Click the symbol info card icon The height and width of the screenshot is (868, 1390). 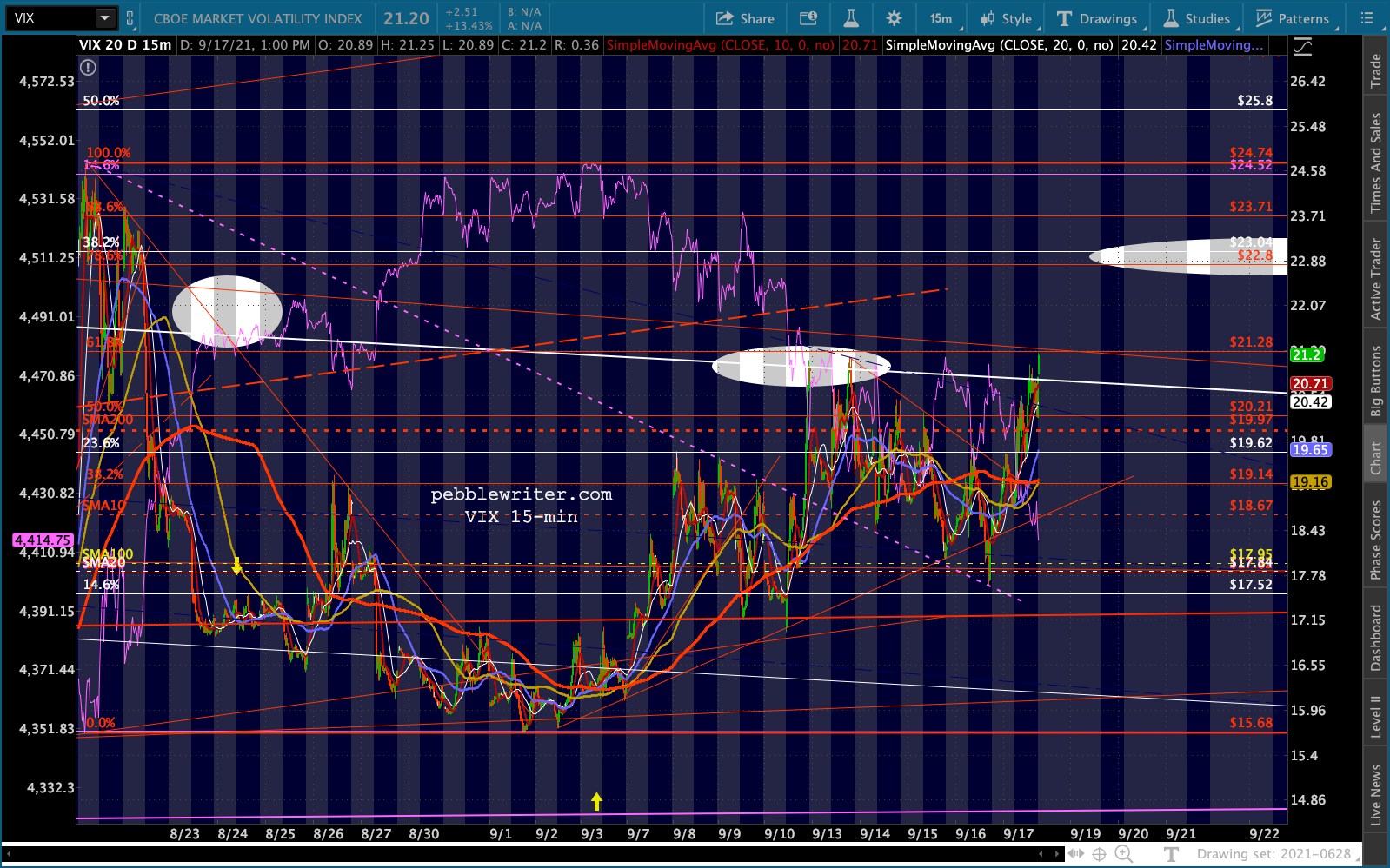click(808, 18)
